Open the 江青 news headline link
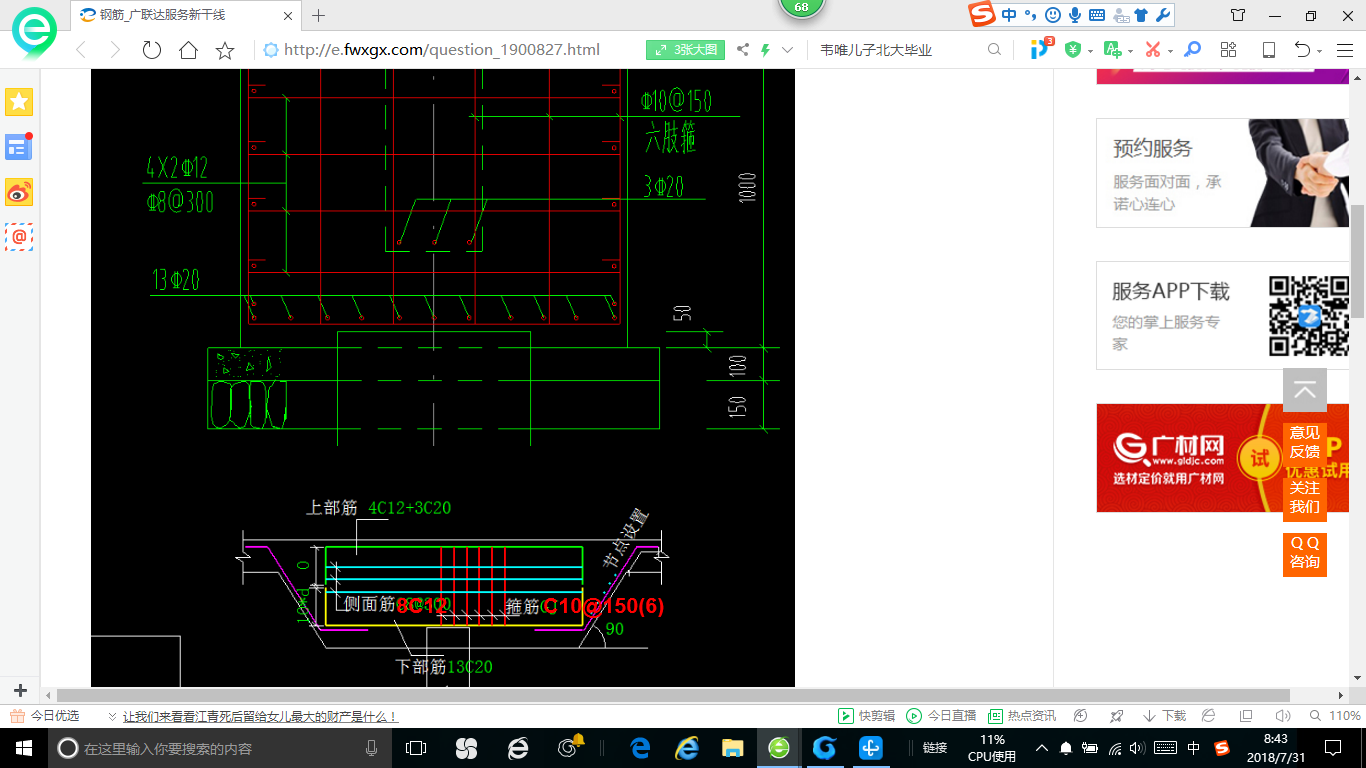This screenshot has height=768, width=1366. [x=260, y=716]
